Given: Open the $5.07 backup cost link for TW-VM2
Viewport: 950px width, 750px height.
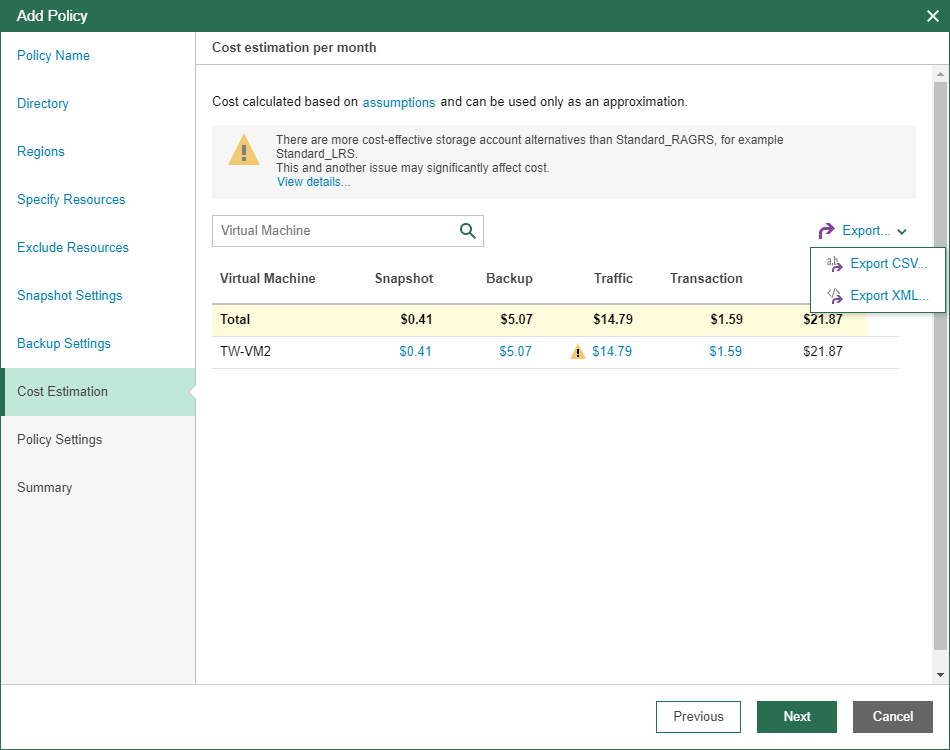Looking at the screenshot, I should (516, 352).
